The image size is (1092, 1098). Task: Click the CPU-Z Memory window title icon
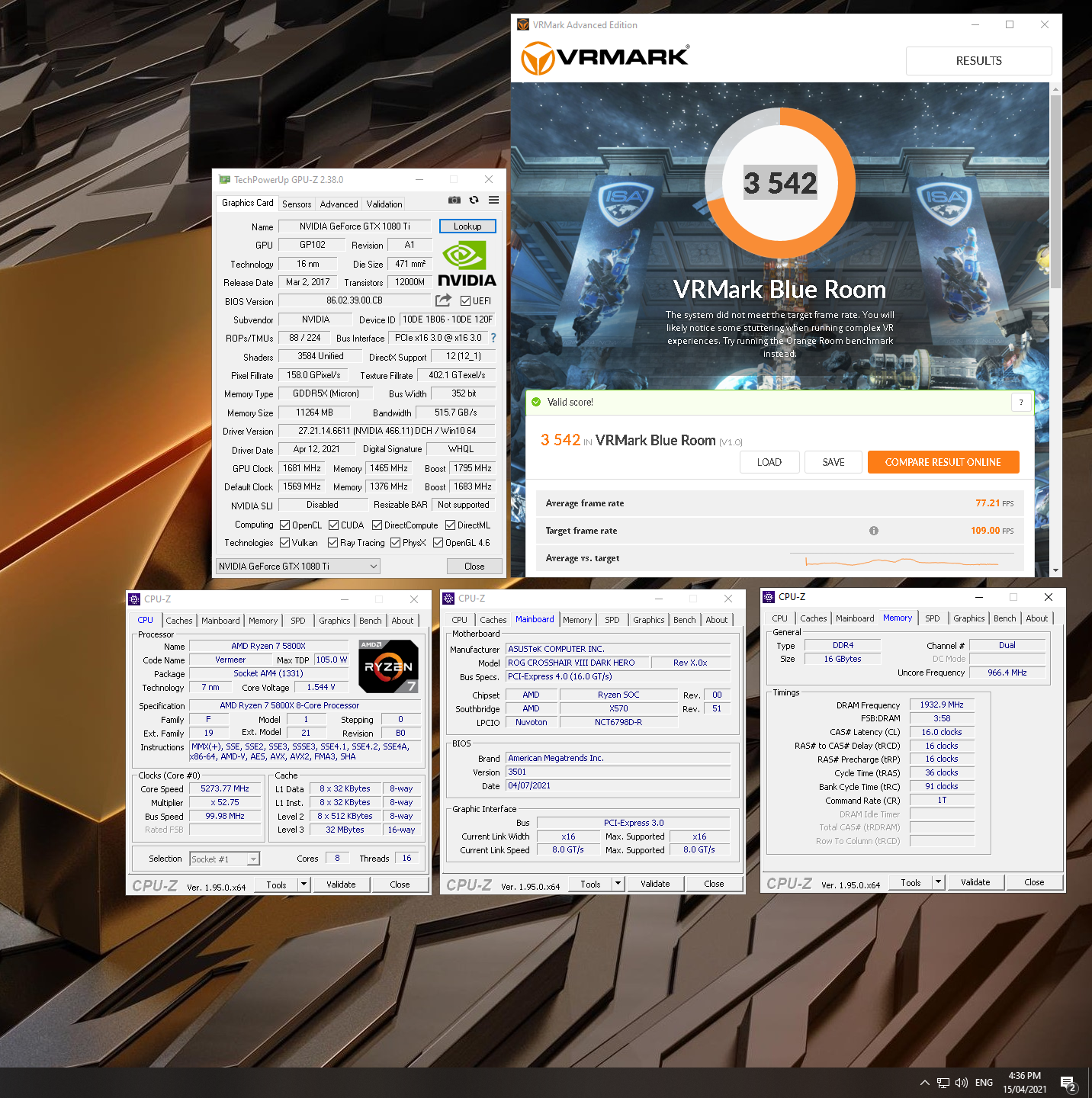[769, 597]
